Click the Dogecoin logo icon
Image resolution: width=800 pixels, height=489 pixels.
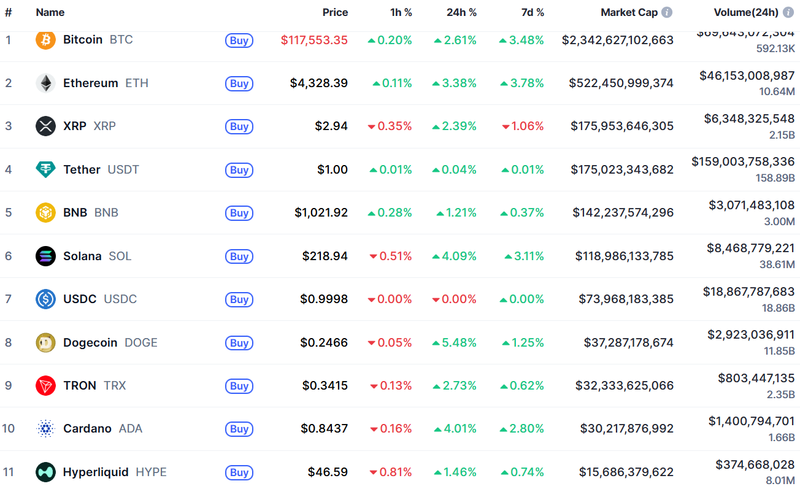46,342
